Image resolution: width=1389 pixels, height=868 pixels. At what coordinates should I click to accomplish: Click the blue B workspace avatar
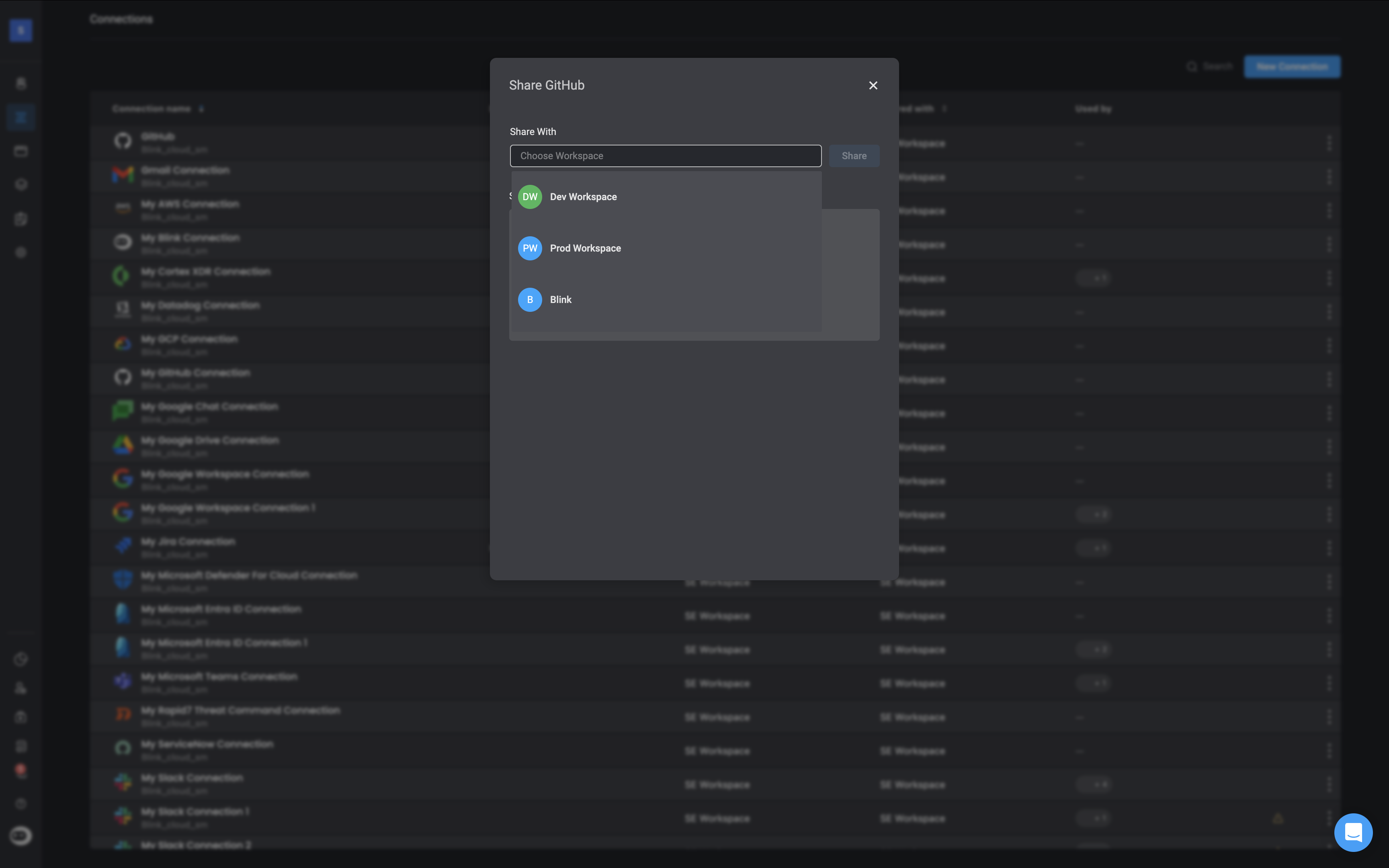click(x=530, y=300)
